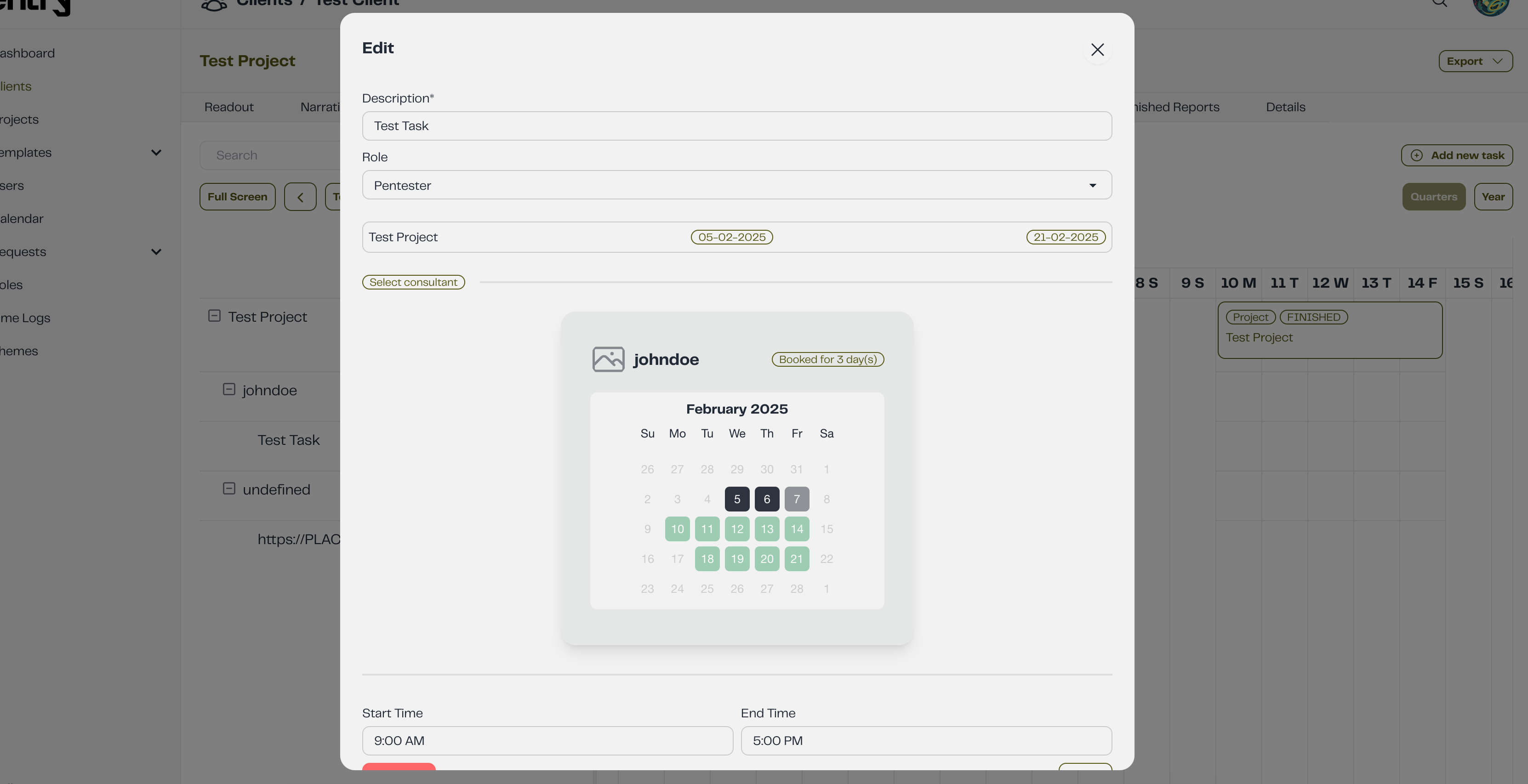Screen dimensions: 1528x784
Task: Toggle February 21 availability day
Action: pyautogui.click(x=796, y=559)
